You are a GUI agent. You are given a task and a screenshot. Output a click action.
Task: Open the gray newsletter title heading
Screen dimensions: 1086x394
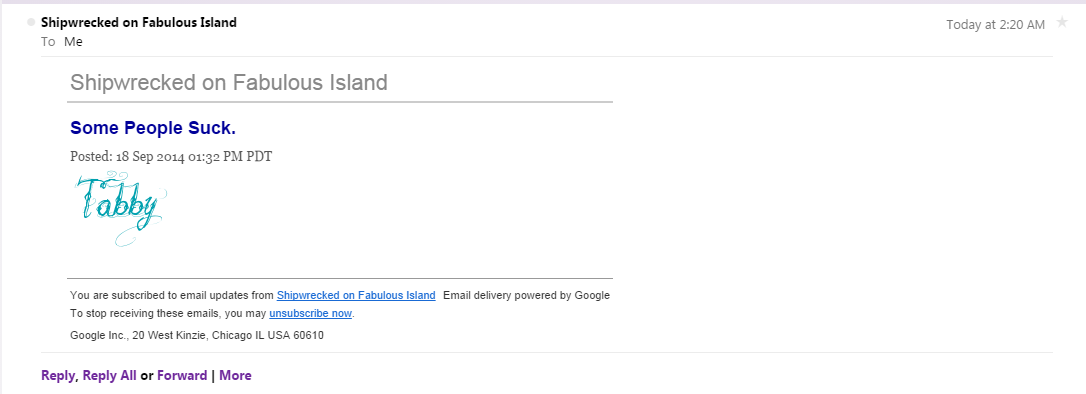coord(229,83)
